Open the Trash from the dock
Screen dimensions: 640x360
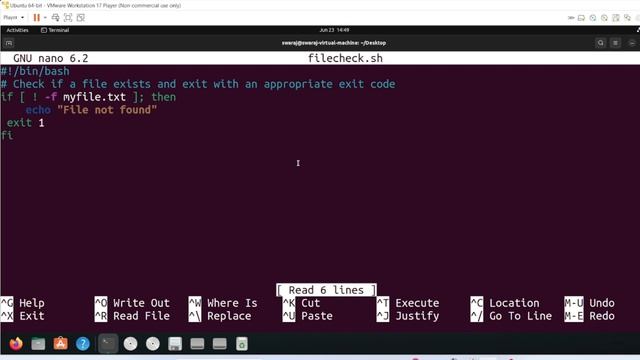(242, 344)
